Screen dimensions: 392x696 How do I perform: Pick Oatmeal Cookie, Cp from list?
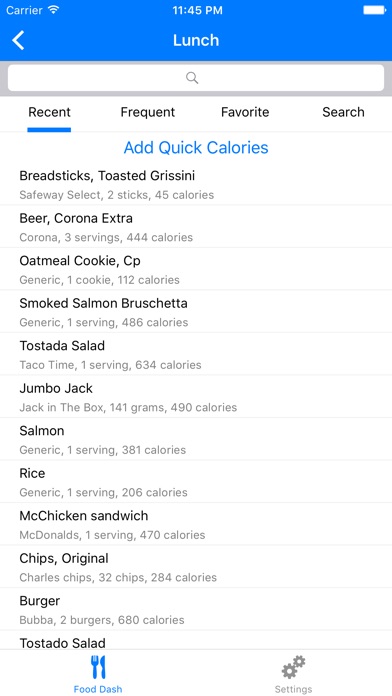pos(196,269)
